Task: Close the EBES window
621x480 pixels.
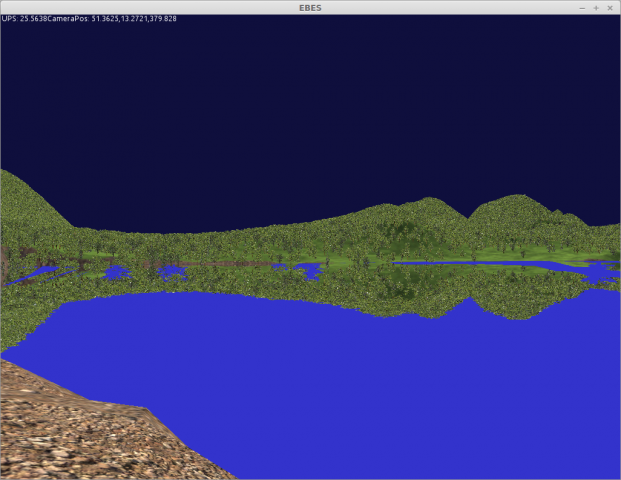Action: coord(610,6)
